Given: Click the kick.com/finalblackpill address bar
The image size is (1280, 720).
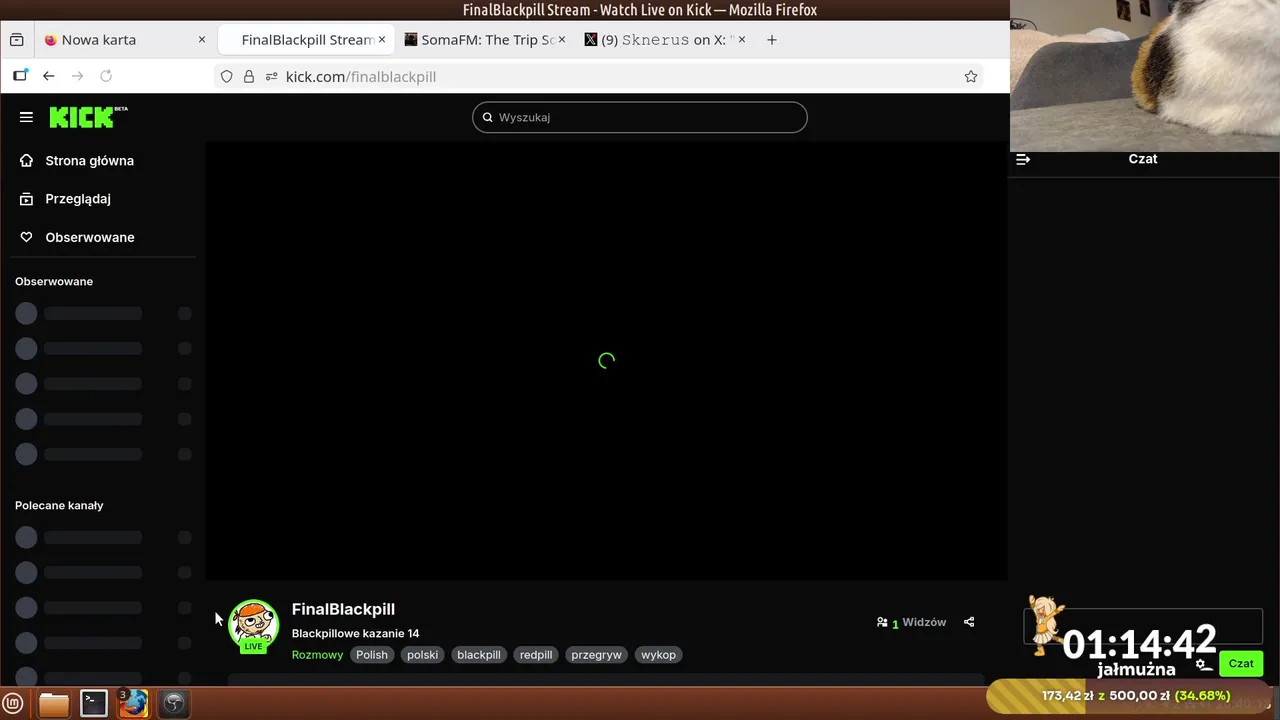Looking at the screenshot, I should coord(600,76).
